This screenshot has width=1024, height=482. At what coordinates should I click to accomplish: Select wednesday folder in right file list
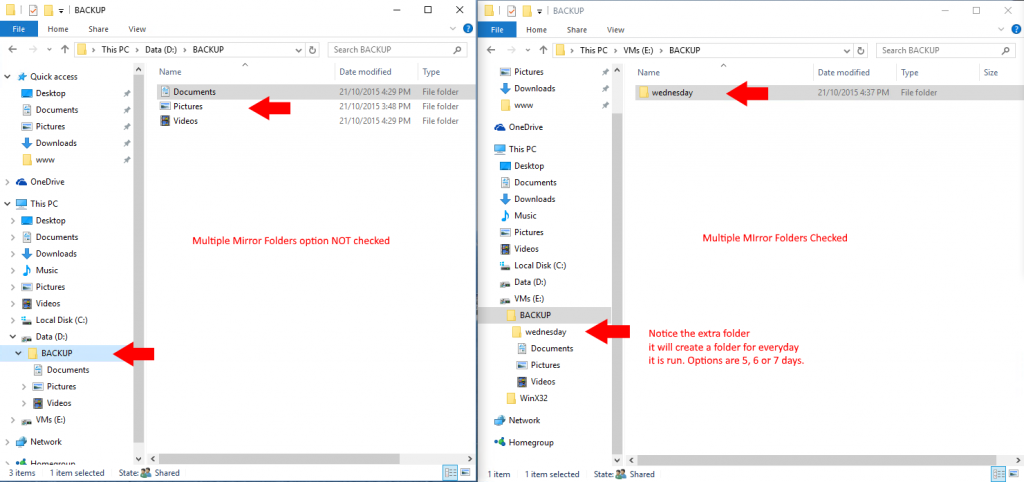828,93
